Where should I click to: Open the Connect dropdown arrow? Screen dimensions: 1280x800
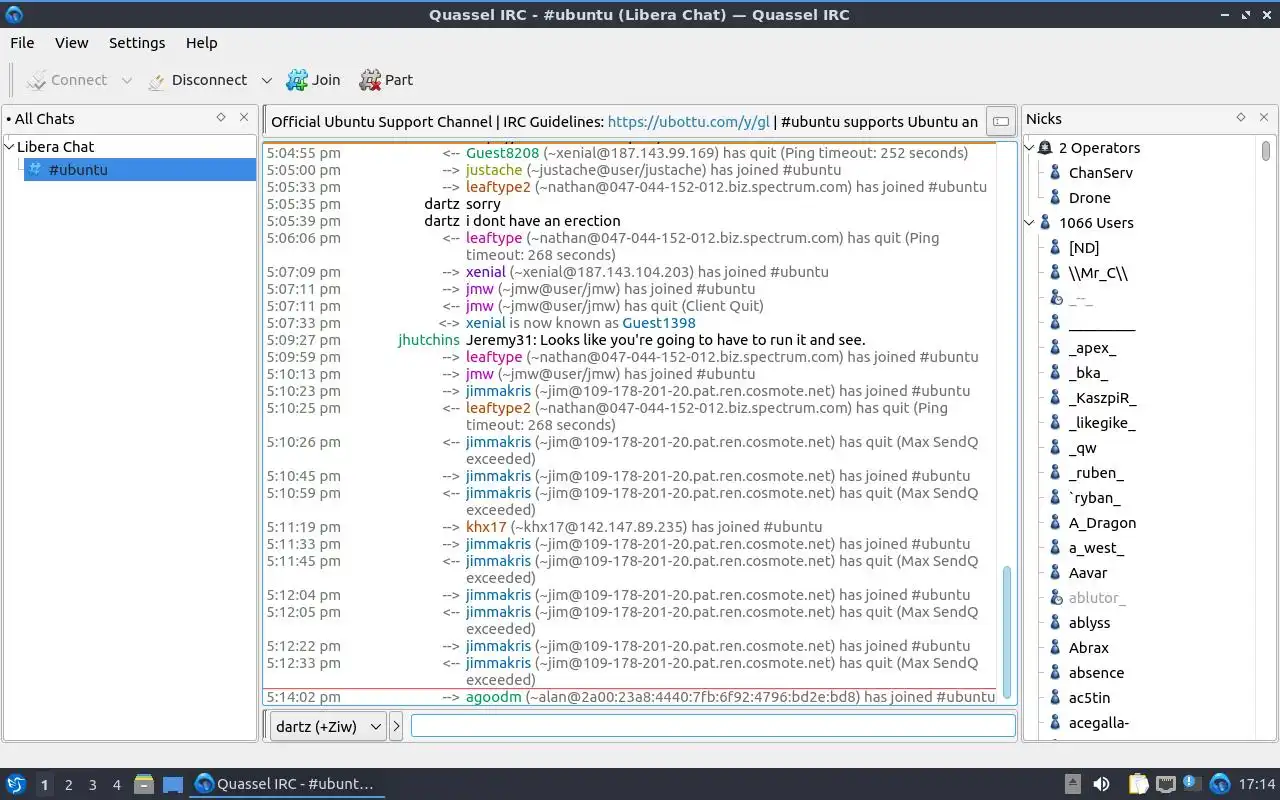click(x=126, y=80)
